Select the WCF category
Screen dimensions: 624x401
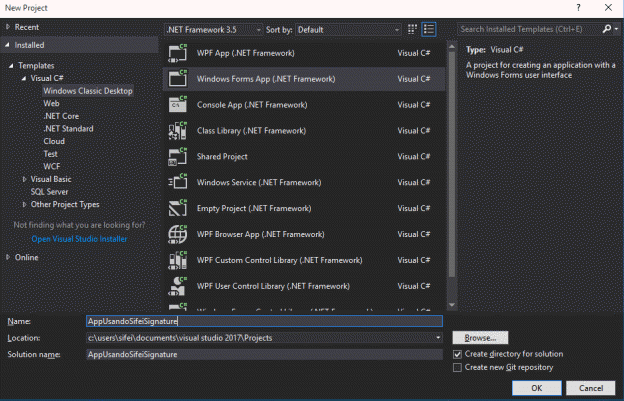click(x=52, y=166)
